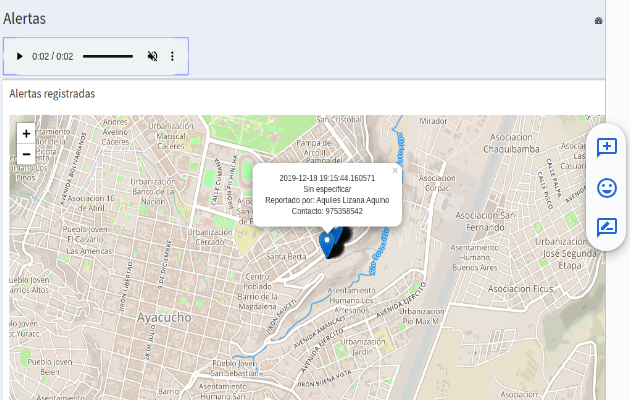Unmute the audio player volume
The width and height of the screenshot is (630, 400).
click(152, 57)
